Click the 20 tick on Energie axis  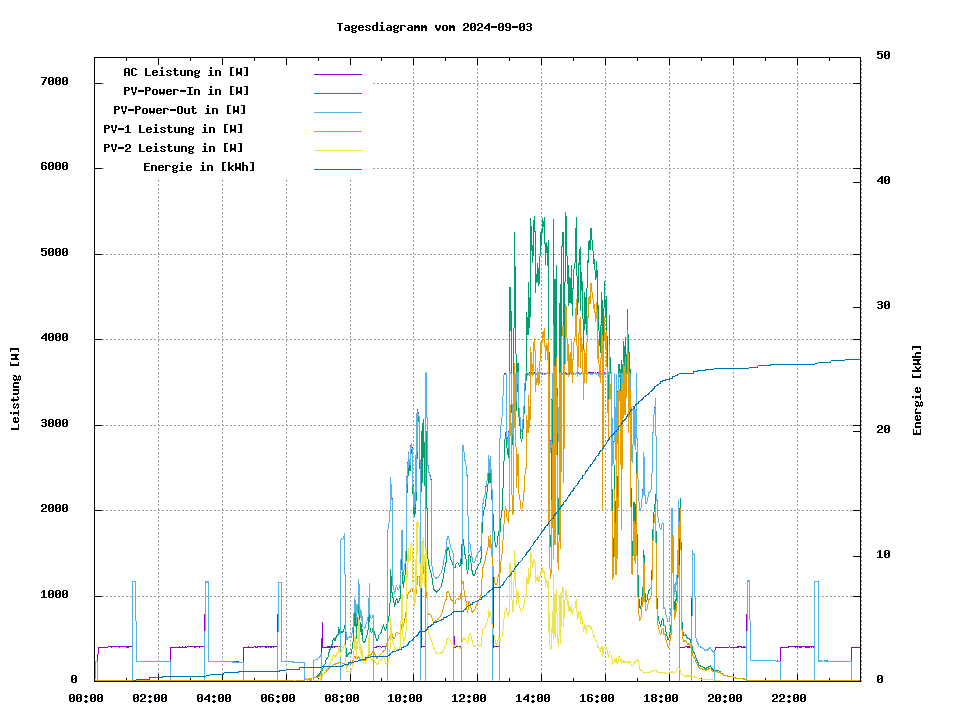[883, 430]
